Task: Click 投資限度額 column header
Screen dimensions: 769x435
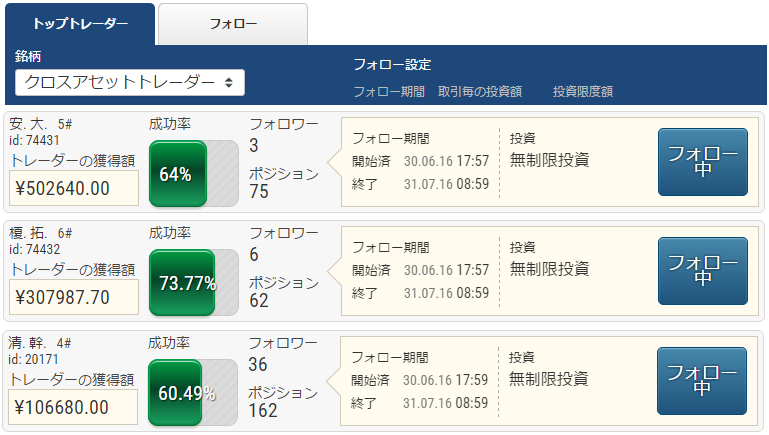Action: 583,91
